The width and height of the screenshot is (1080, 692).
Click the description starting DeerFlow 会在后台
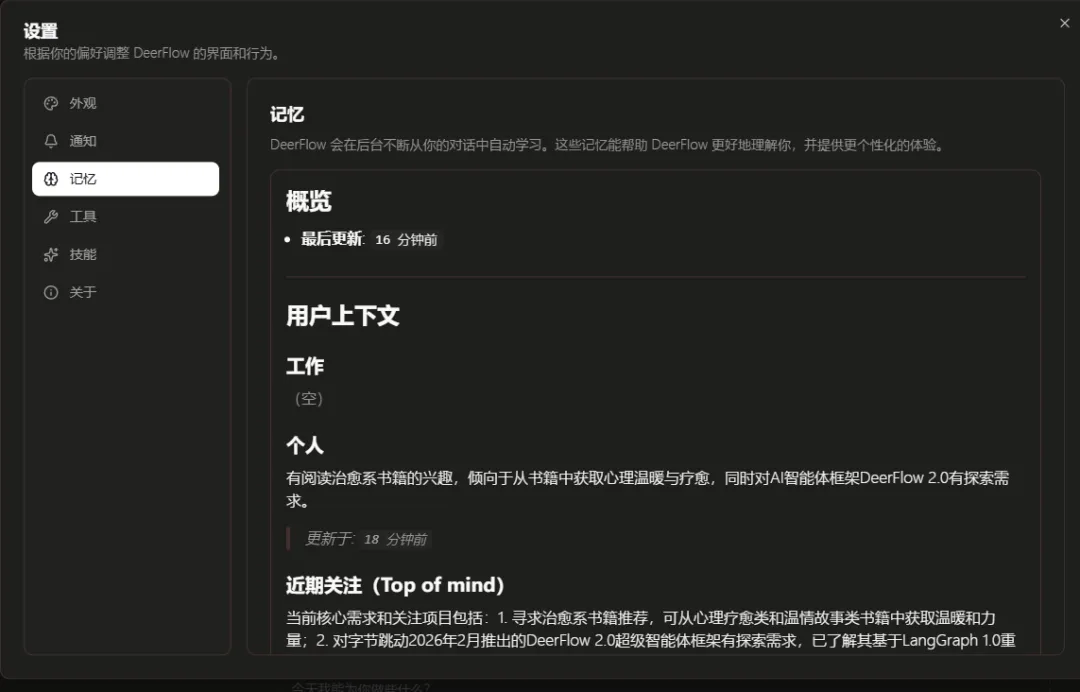point(609,145)
